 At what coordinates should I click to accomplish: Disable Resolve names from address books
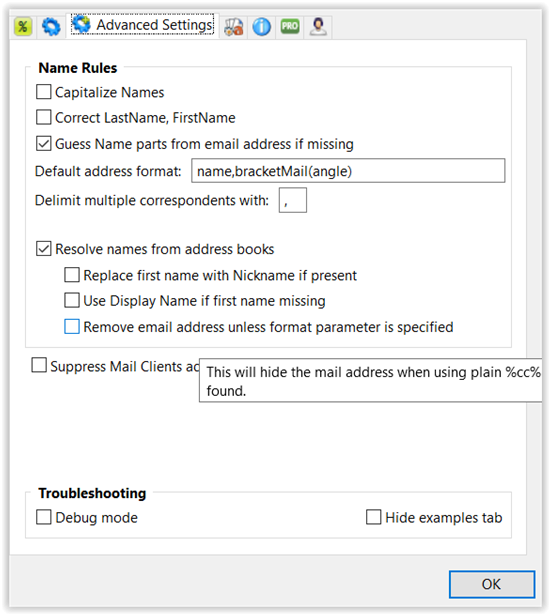pos(44,249)
